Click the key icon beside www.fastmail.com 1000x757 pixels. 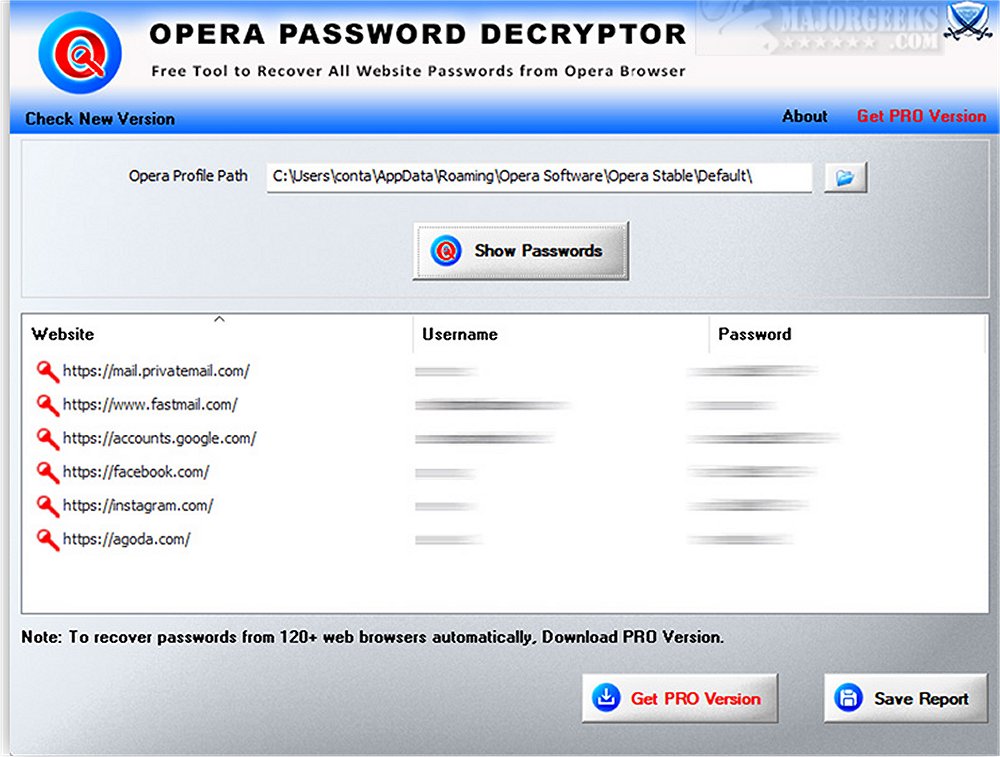coord(47,405)
